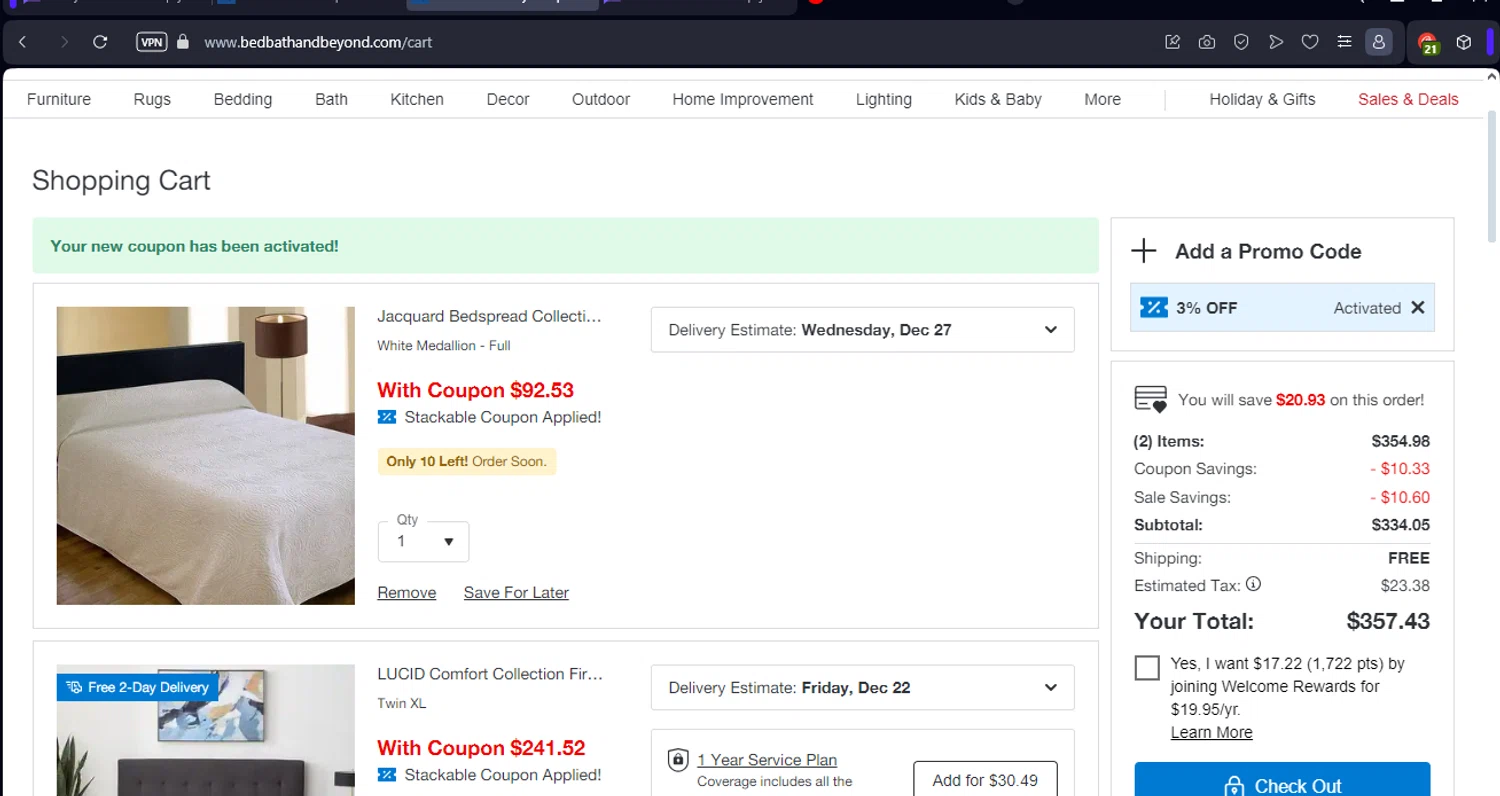1500x796 pixels.
Task: Open the shield privacy protection icon
Action: 1241,42
